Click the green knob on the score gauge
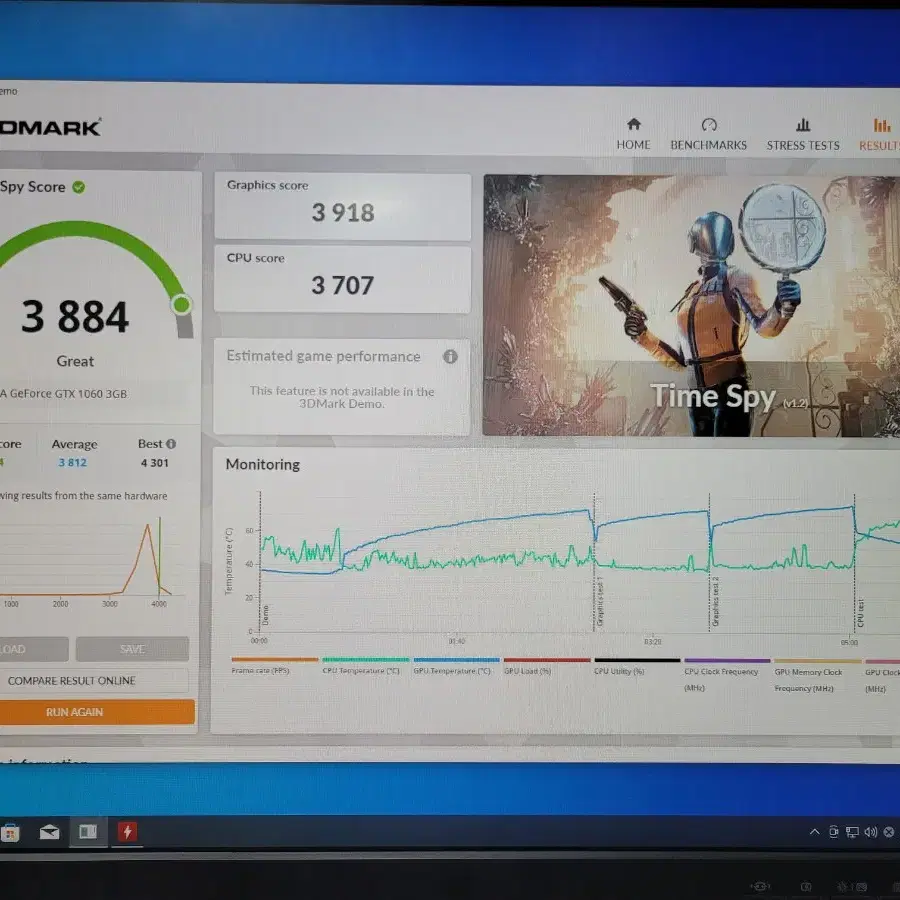 [x=181, y=304]
